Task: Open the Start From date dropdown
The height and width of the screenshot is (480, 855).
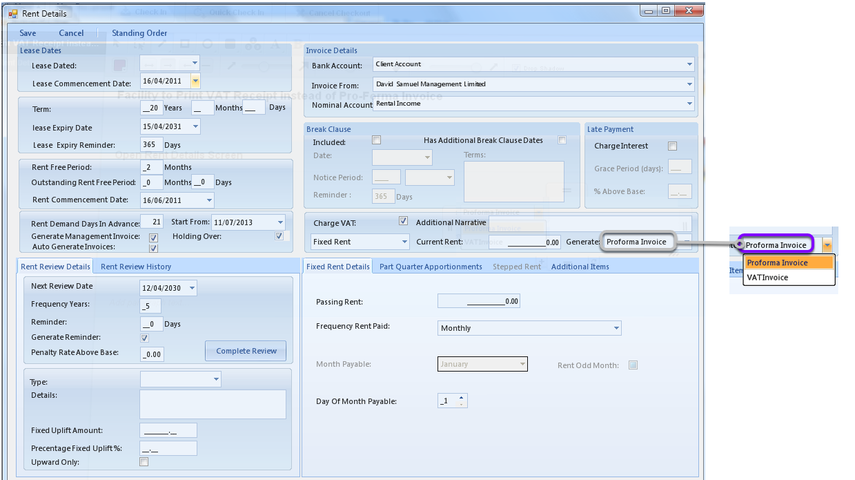Action: coord(280,223)
